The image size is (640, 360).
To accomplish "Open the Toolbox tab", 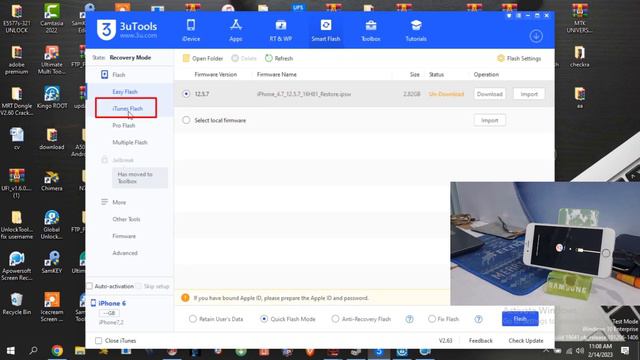I will [x=371, y=30].
